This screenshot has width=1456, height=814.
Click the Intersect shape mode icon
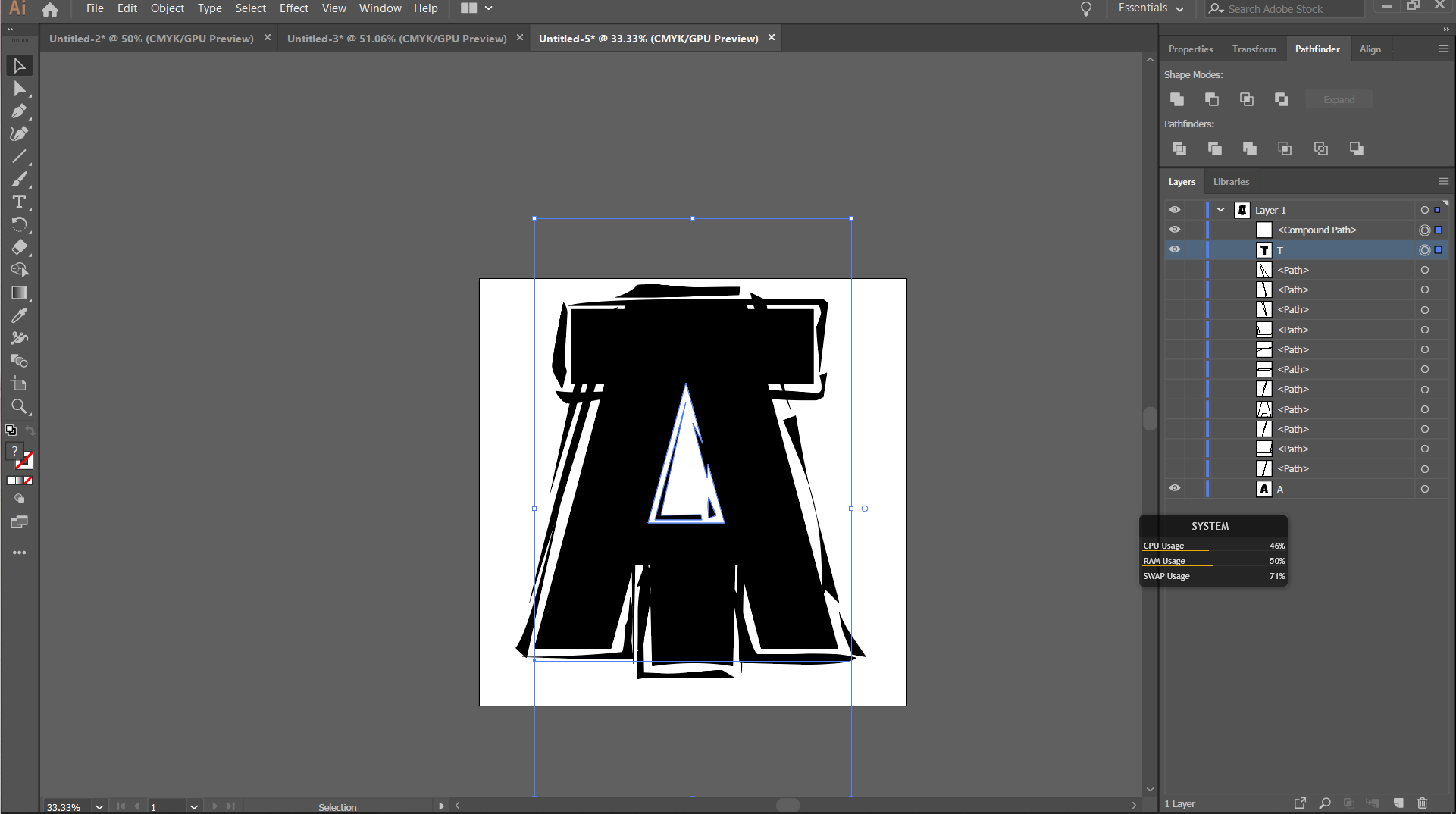pos(1247,99)
